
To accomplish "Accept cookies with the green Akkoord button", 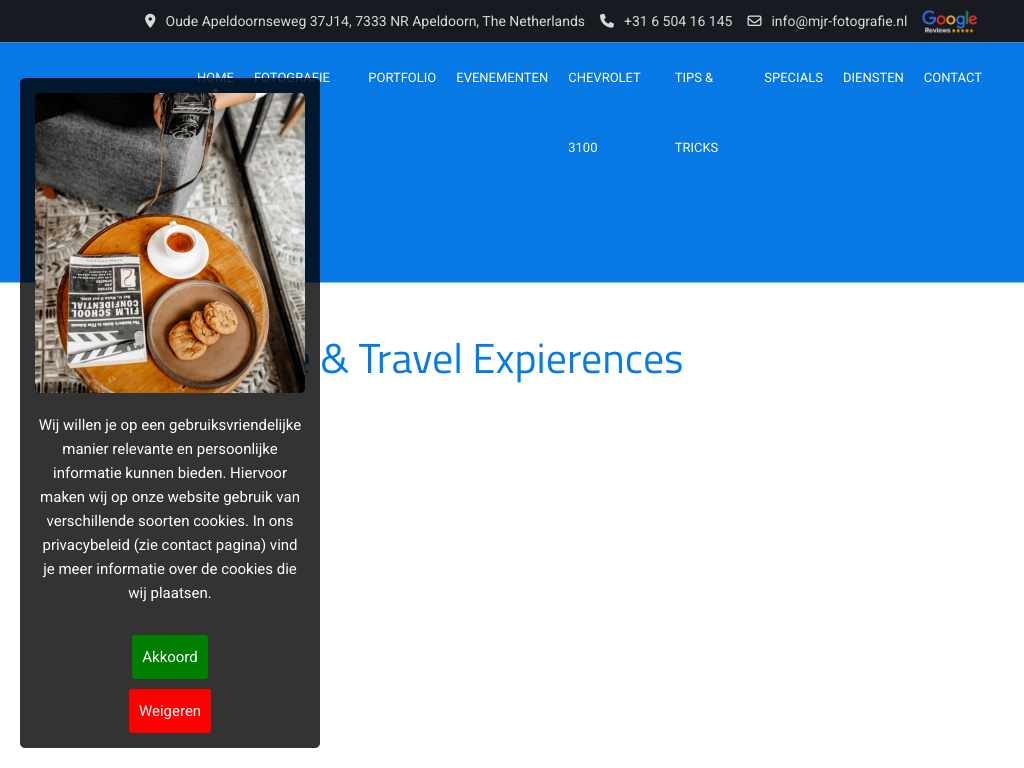I will 170,657.
